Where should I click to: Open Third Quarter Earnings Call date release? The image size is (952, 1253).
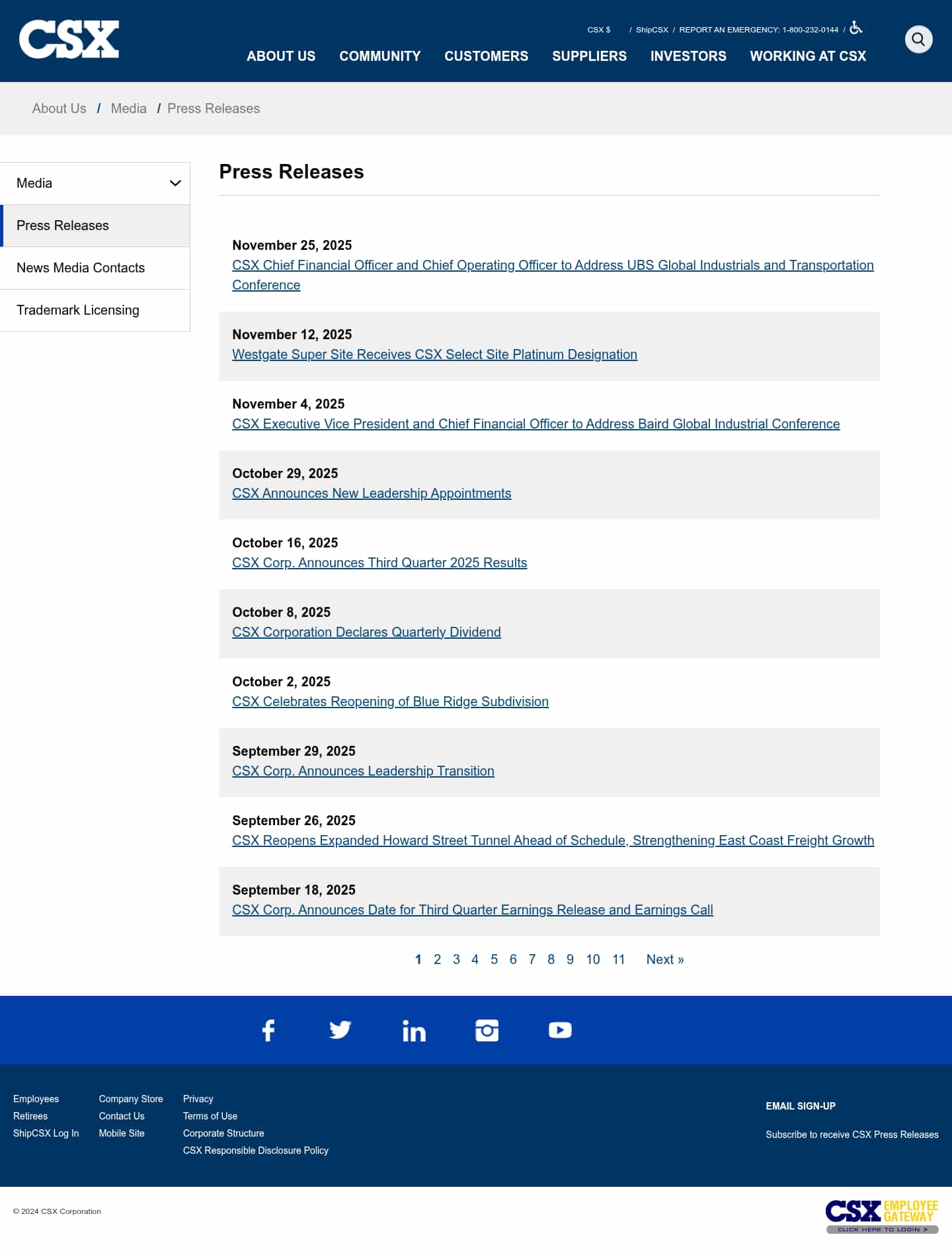coord(473,910)
